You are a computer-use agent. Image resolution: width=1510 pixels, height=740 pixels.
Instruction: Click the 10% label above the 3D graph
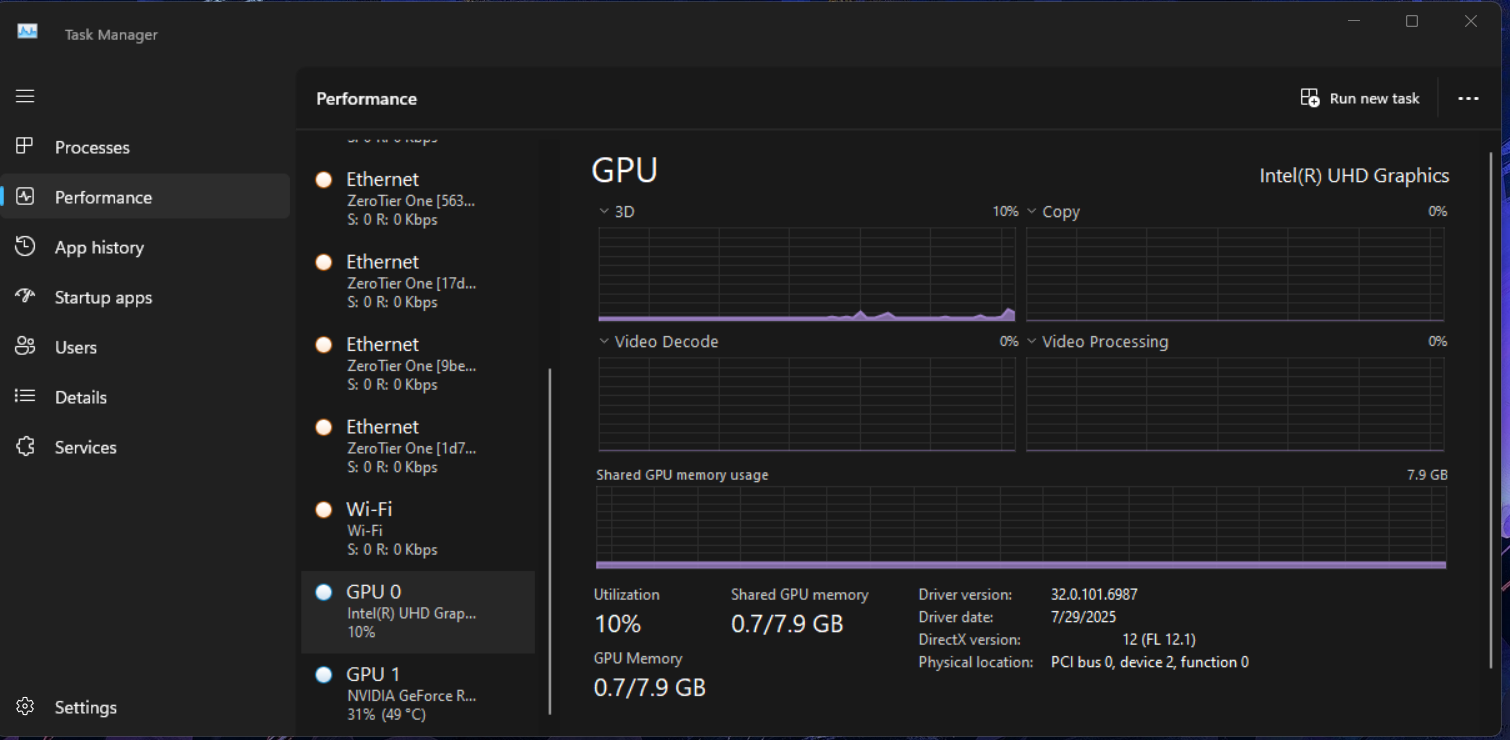tap(1005, 212)
